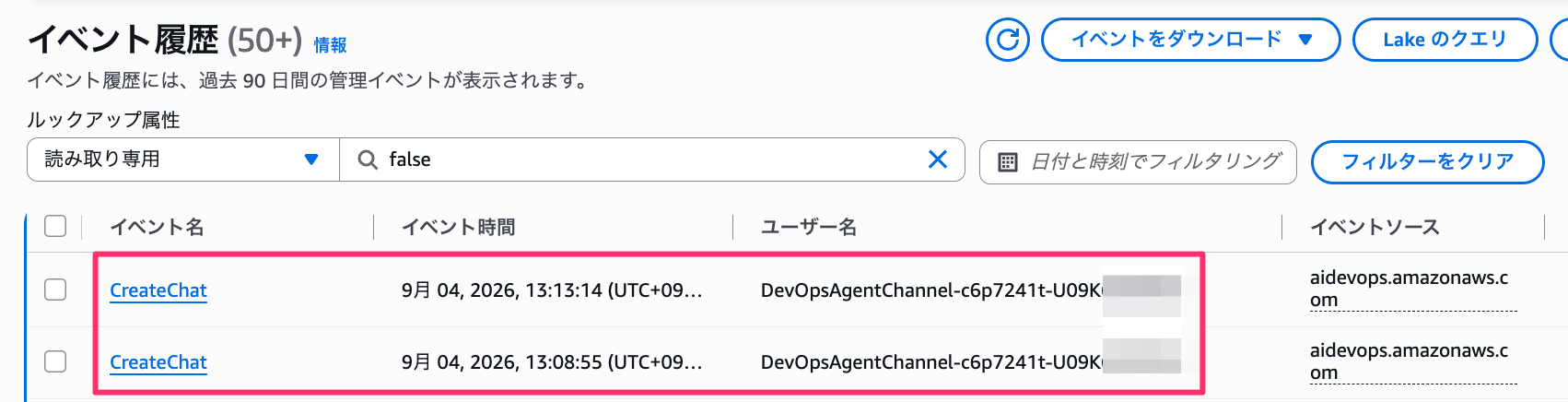This screenshot has width=1568, height=402.
Task: Open the 読み取り専用 lookup attribute dropdown
Action: point(183,160)
